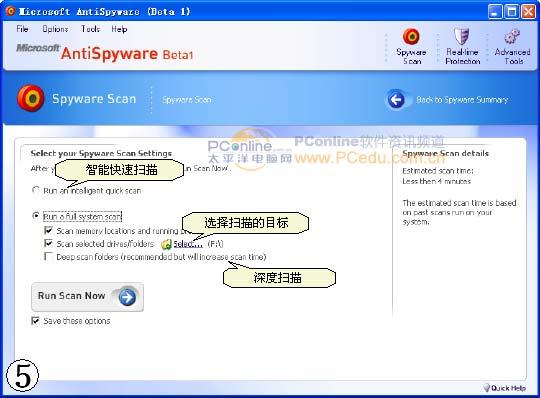Open Advanced Tools gears icon
540x398 pixels.
512,36
